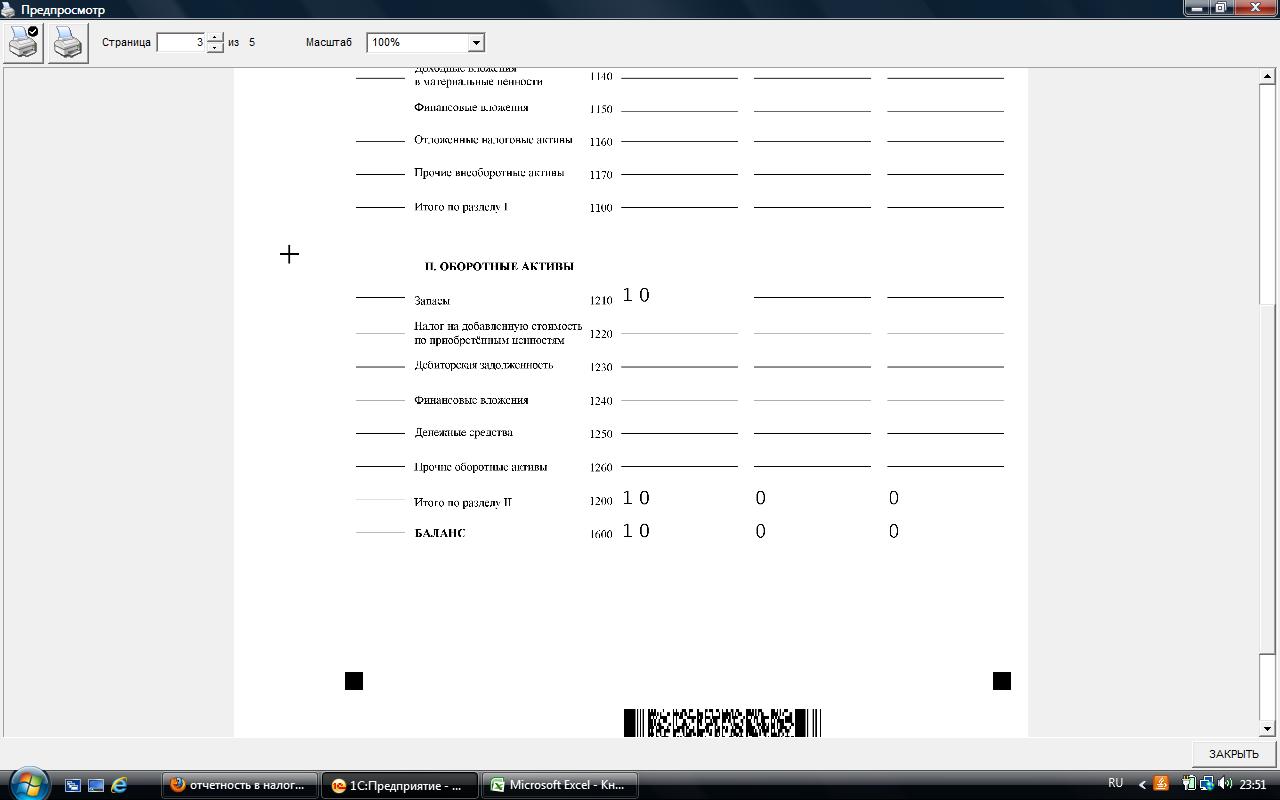The image size is (1280, 800).
Task: Click the Запасы value 1 0
Action: click(636, 295)
